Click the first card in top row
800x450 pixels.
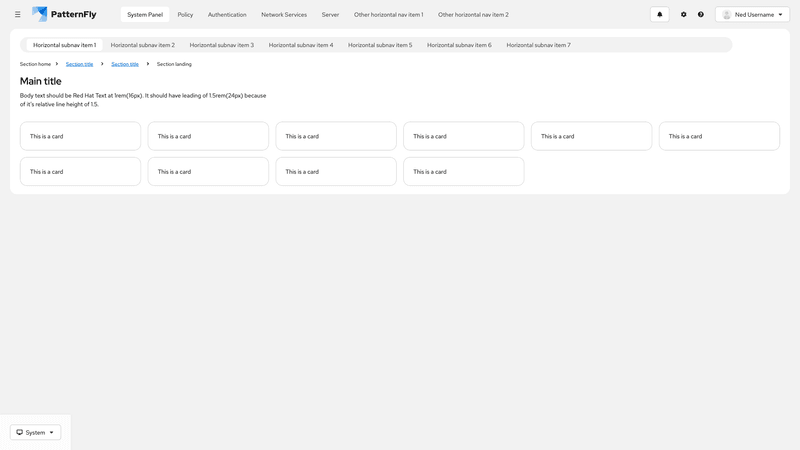[x=80, y=136]
